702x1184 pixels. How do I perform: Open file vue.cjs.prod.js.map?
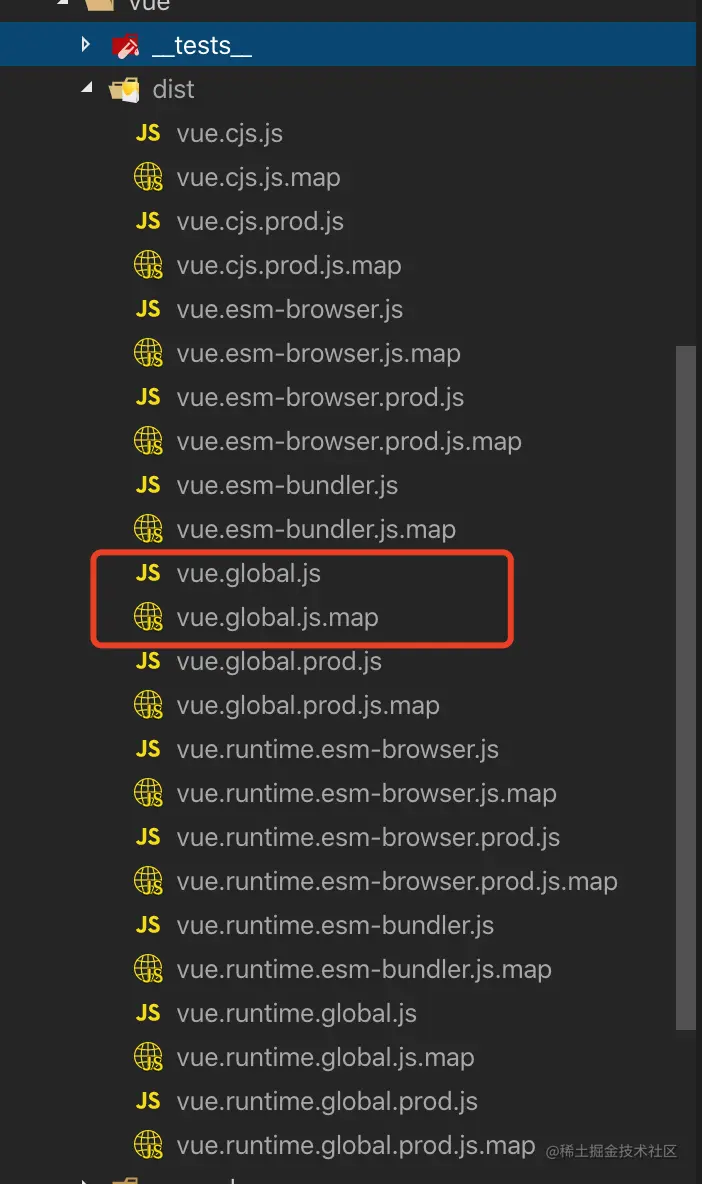click(x=288, y=266)
